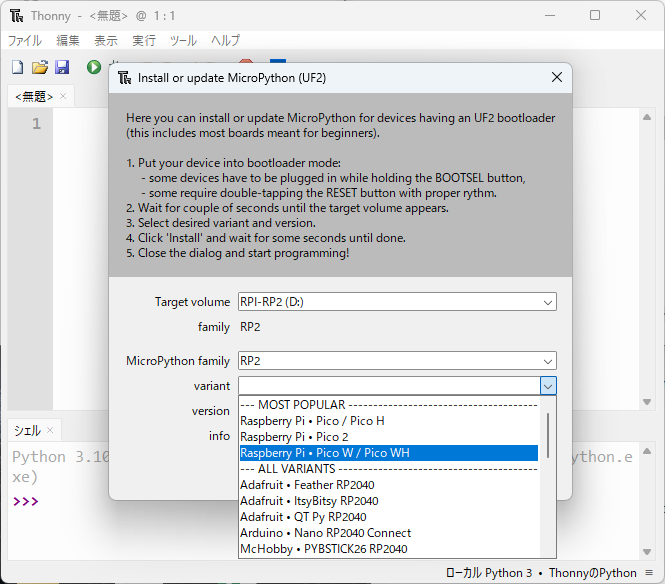Close the Install or update MicroPython dialog
Screen dimensions: 665x584
coord(557,77)
